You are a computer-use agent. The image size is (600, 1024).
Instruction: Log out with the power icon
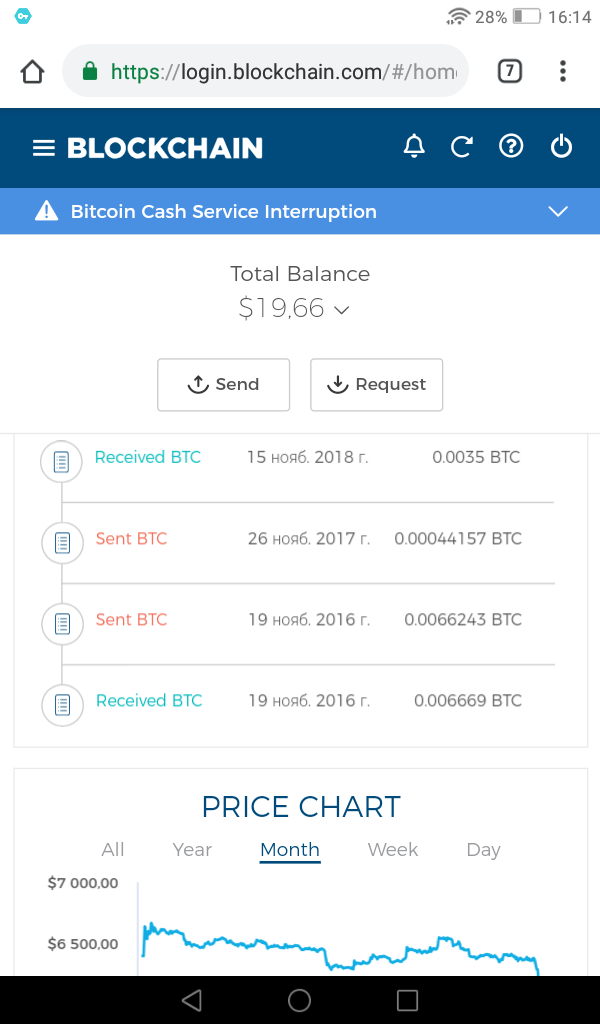(x=562, y=147)
